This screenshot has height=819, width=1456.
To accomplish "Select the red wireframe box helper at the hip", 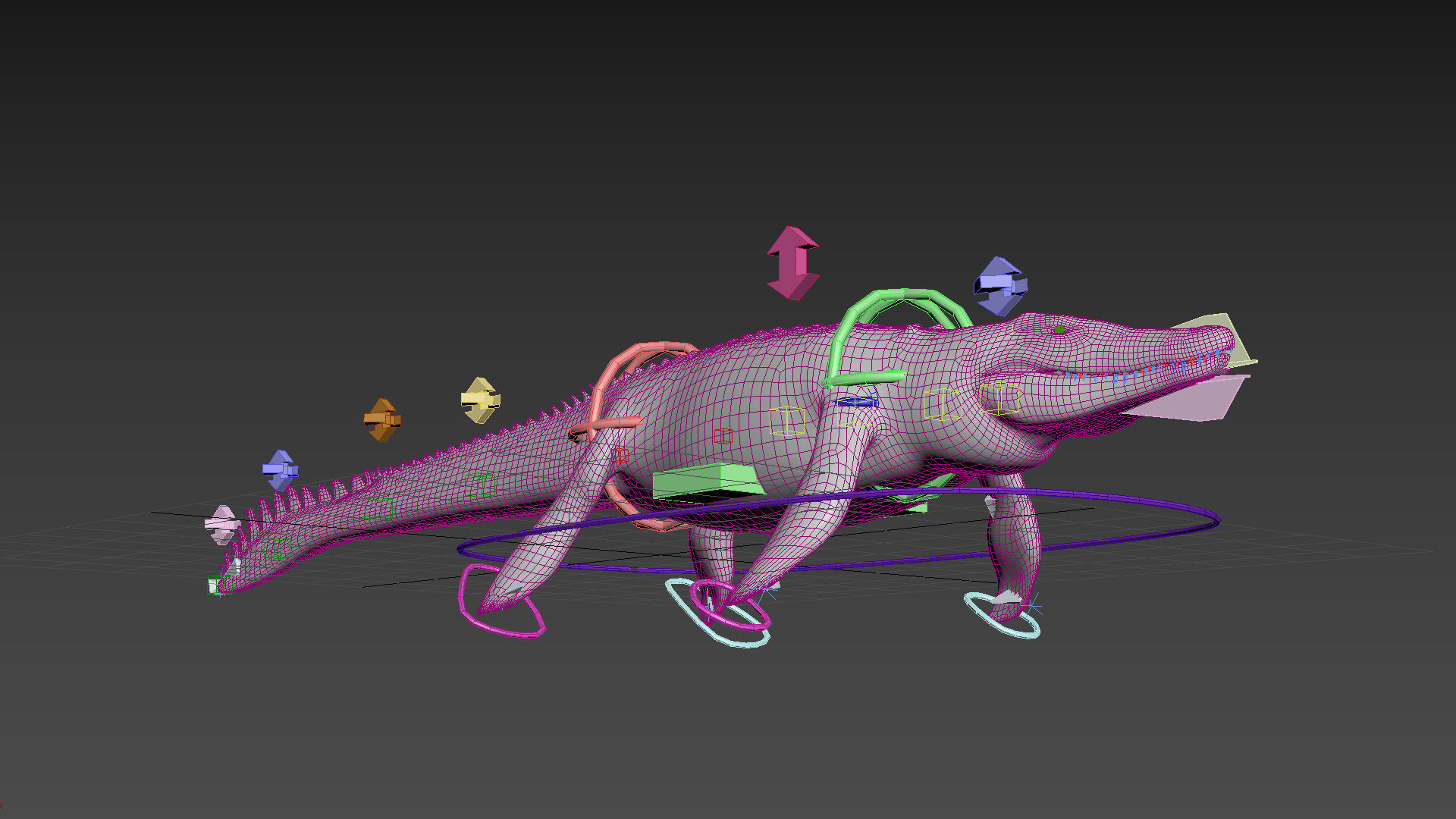I will pyautogui.click(x=620, y=455).
